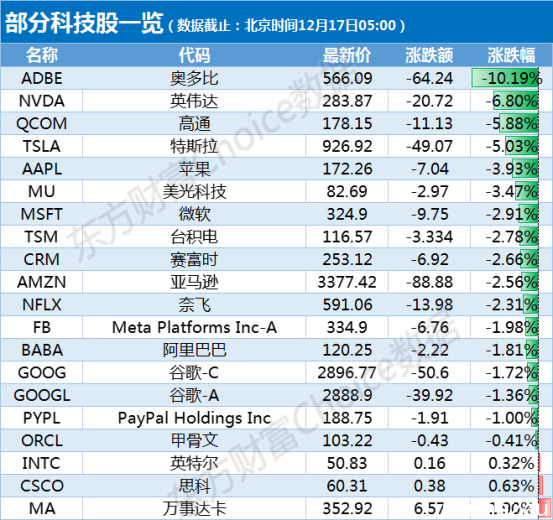Select the 奈飞 name cell

tap(194, 304)
